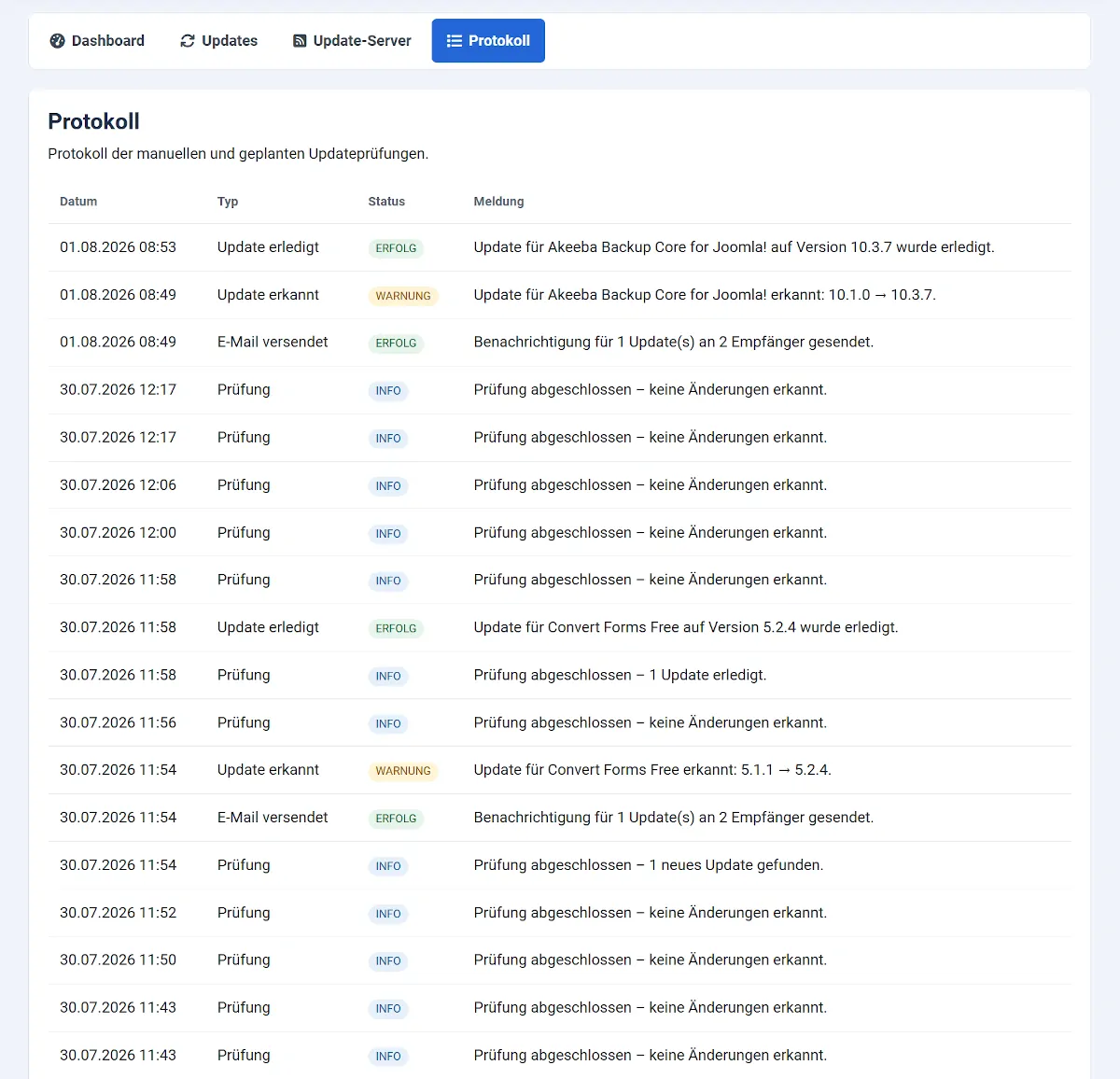
Task: Click the Status column header
Action: point(386,202)
